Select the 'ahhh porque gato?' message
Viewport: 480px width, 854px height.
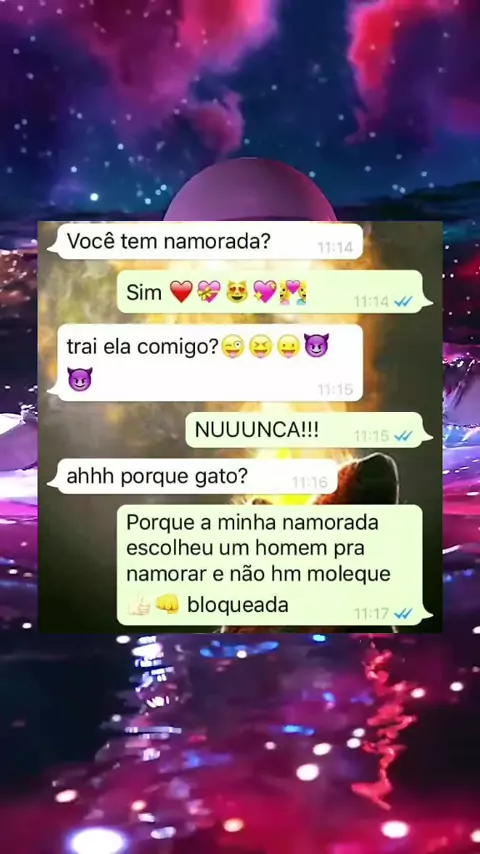click(193, 477)
